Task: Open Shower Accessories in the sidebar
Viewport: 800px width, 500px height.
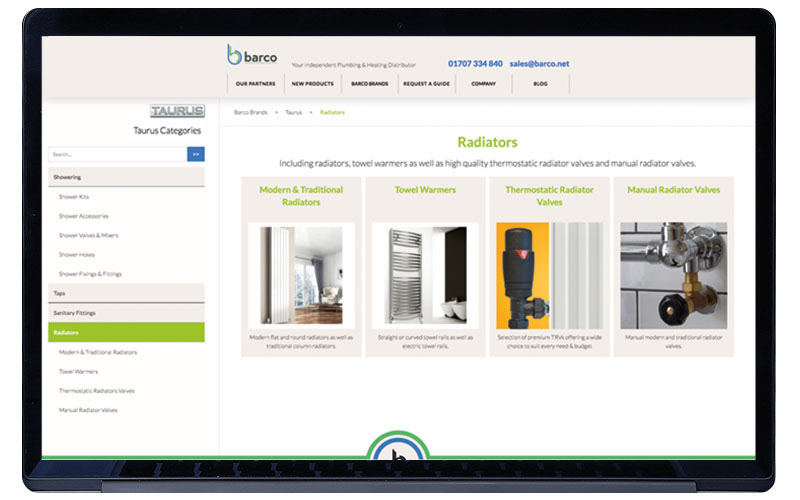Action: [84, 216]
